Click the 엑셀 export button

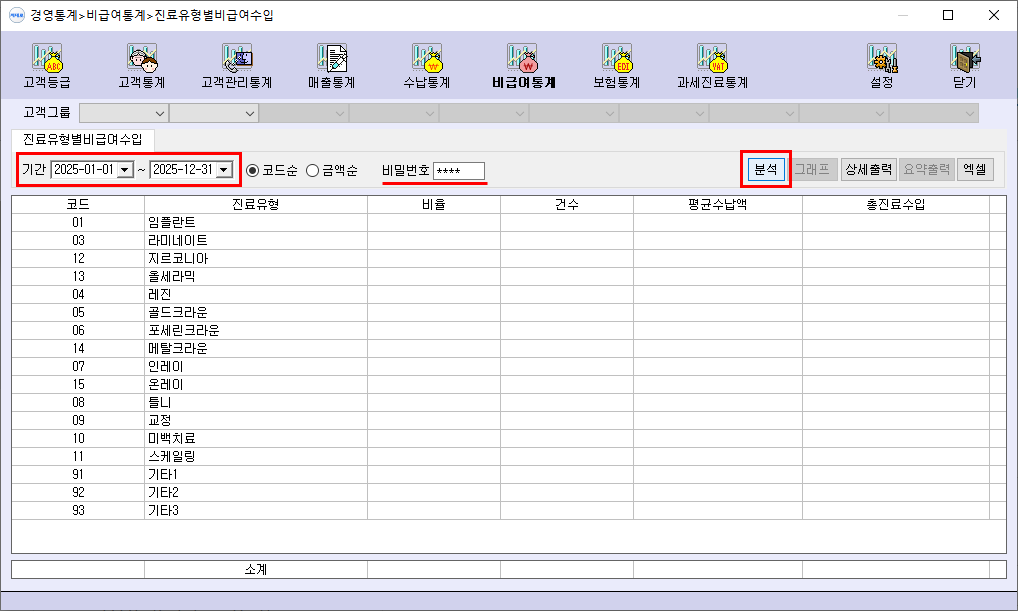click(975, 169)
